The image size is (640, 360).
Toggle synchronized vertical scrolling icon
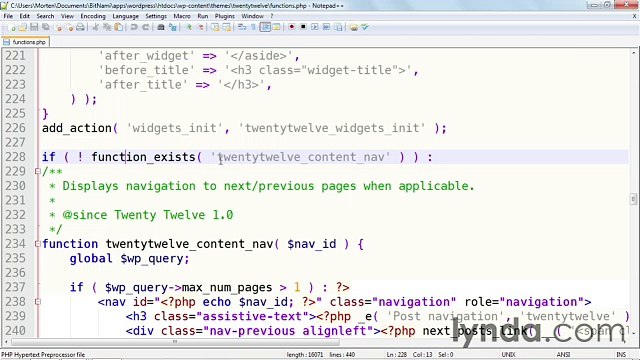[215, 27]
